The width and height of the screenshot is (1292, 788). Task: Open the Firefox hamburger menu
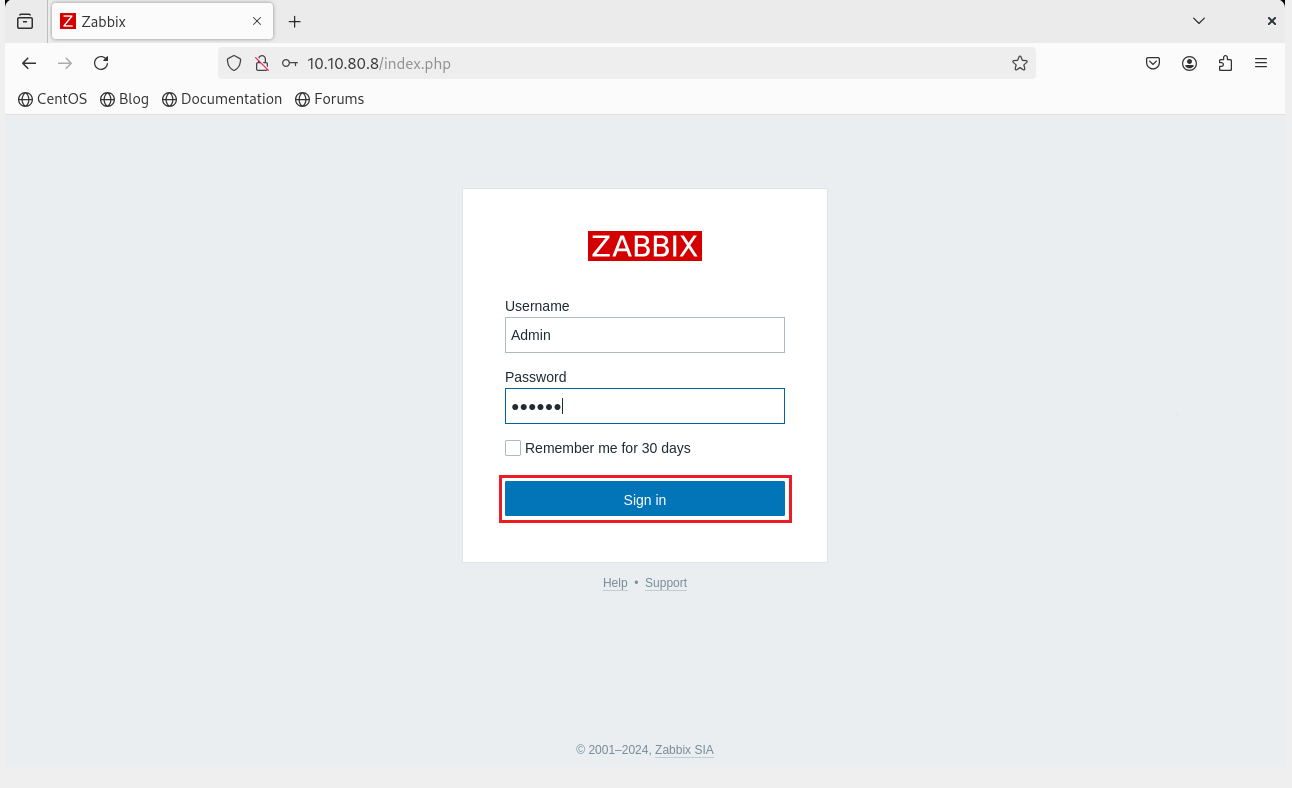click(x=1261, y=63)
